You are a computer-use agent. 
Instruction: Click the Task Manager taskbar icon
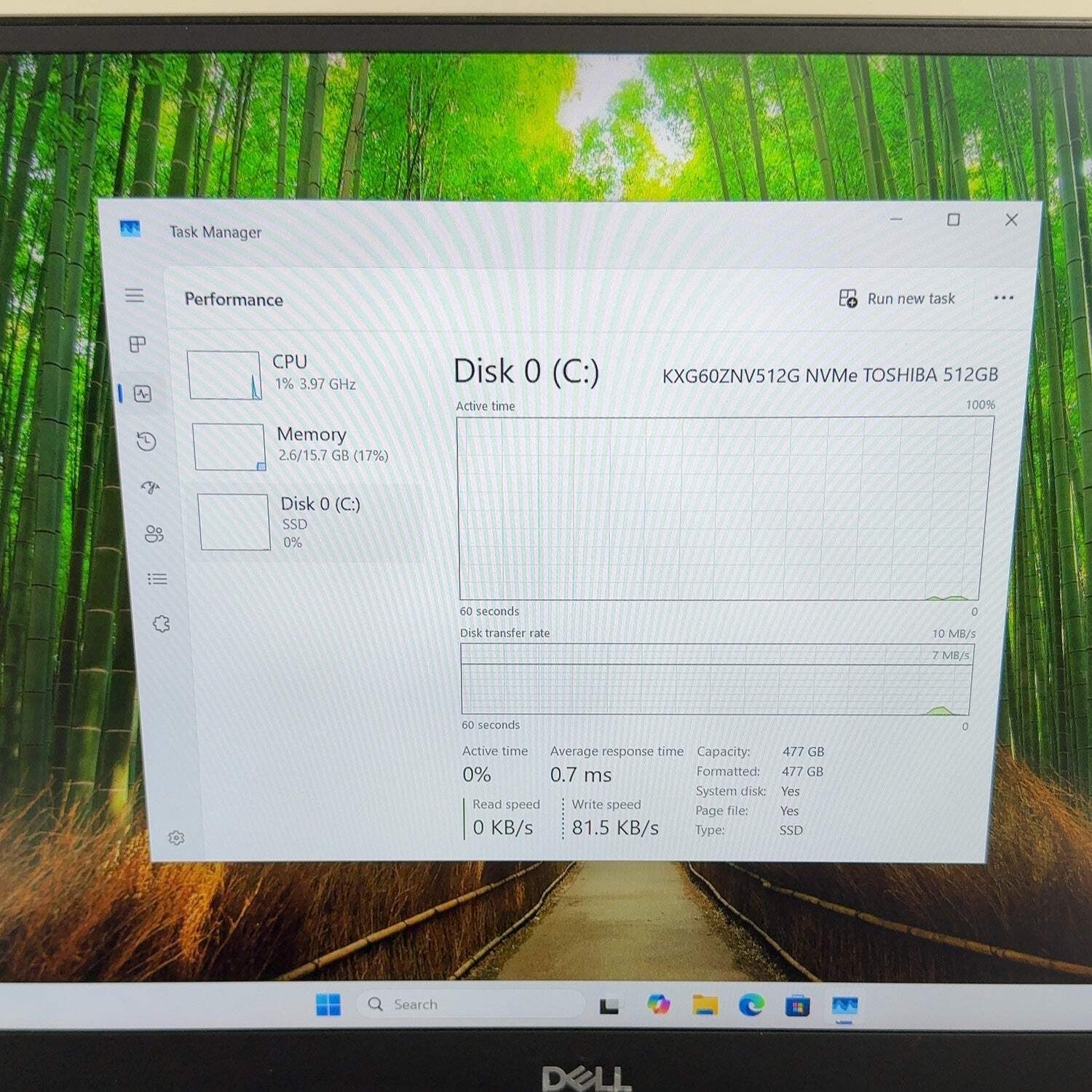(844, 1007)
